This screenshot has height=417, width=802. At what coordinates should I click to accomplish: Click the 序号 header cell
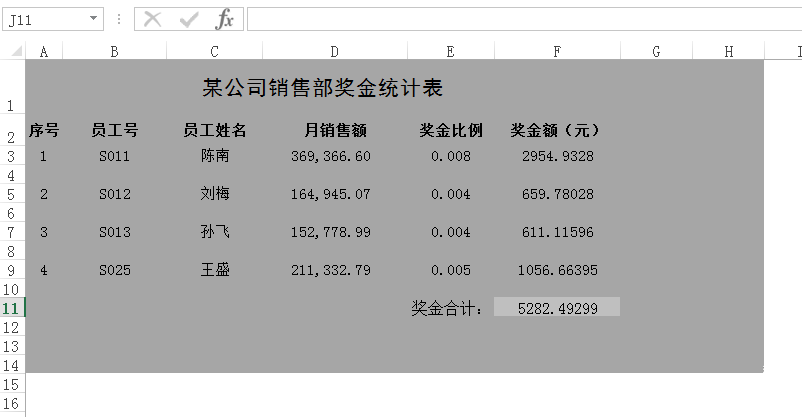pos(44,130)
